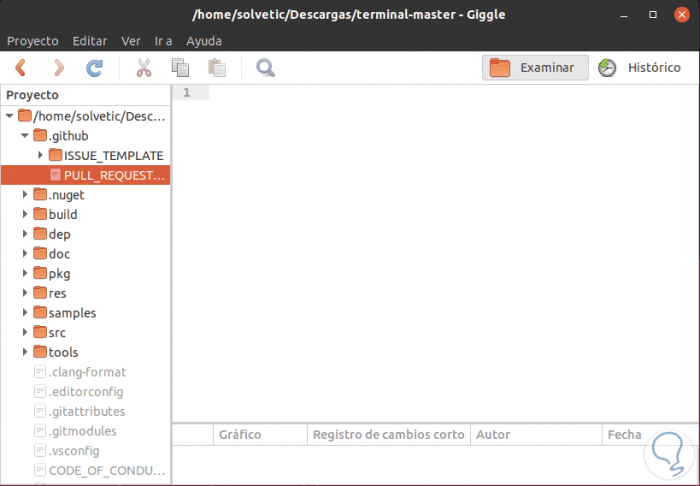This screenshot has height=486, width=700.
Task: Select the doc folder name
Action: [x=59, y=254]
